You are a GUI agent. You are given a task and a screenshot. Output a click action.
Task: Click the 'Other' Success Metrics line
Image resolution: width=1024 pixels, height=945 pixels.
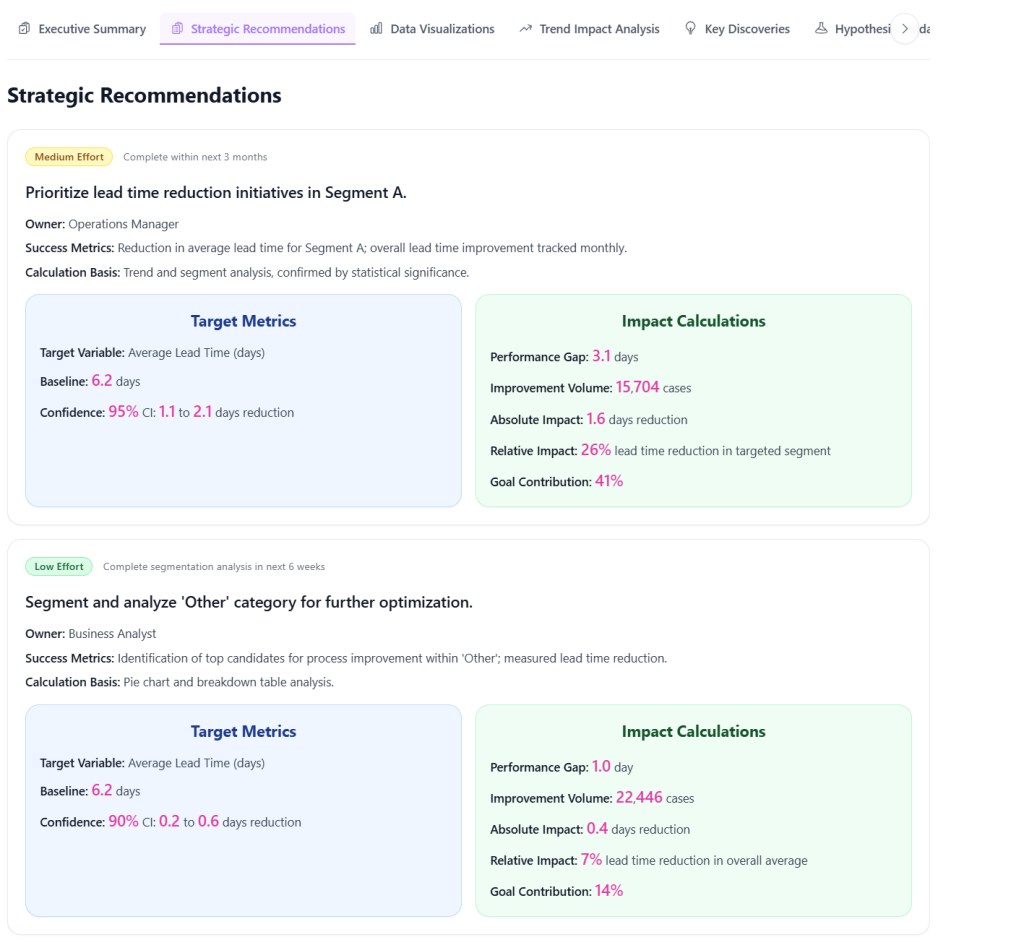coord(346,658)
